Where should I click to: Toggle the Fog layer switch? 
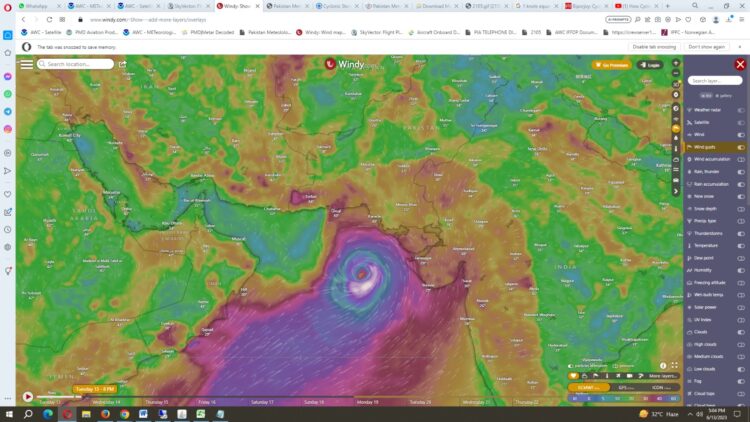click(x=741, y=381)
